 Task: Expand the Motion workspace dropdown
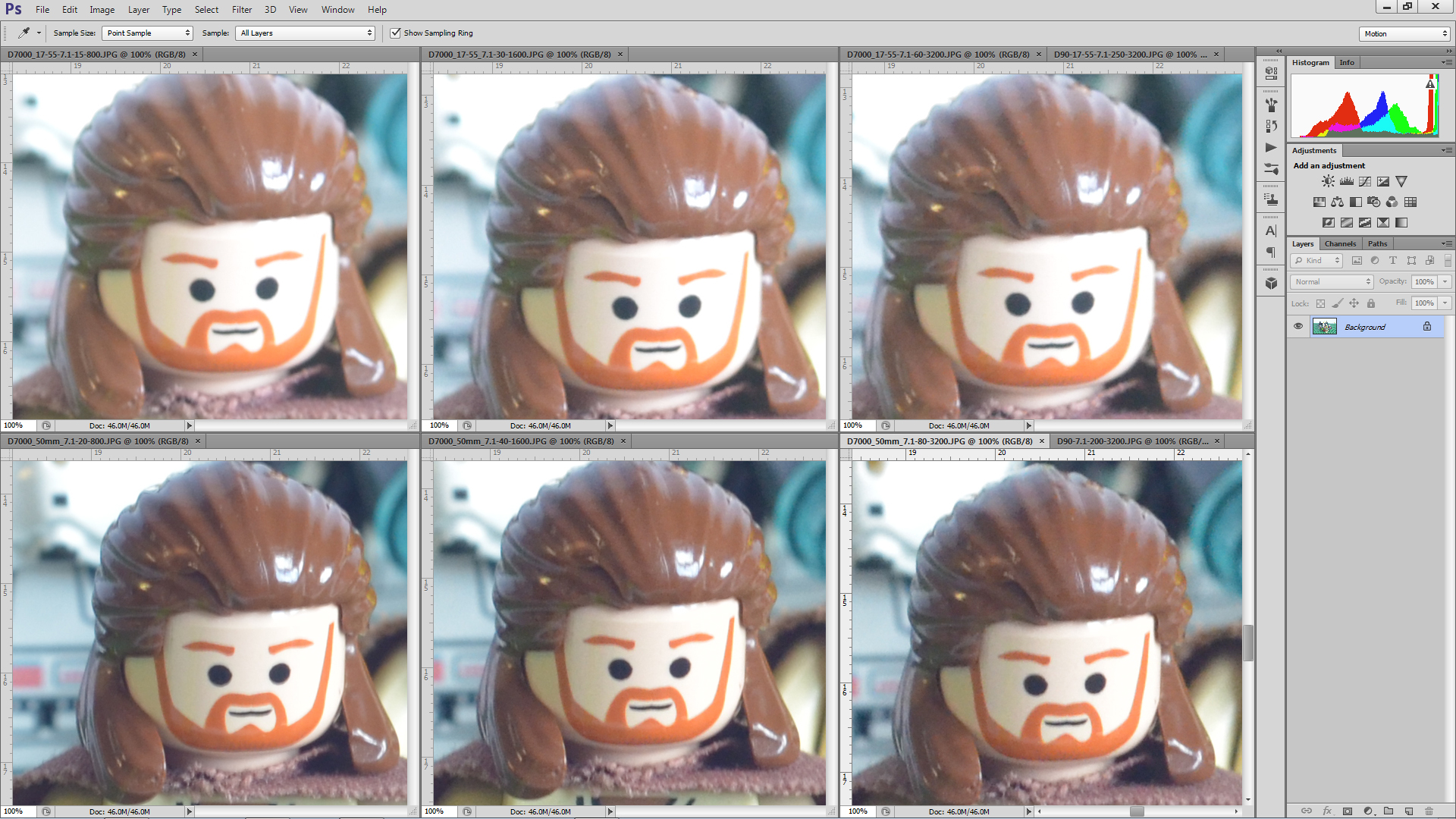coord(1404,33)
